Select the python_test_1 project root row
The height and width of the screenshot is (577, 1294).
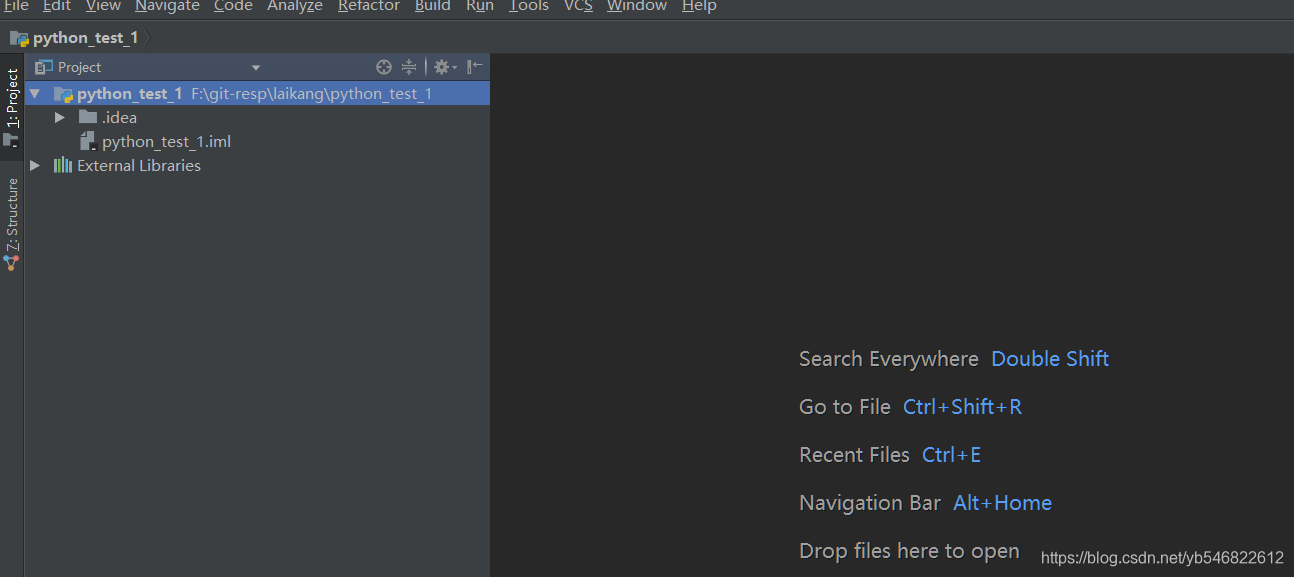[257, 94]
